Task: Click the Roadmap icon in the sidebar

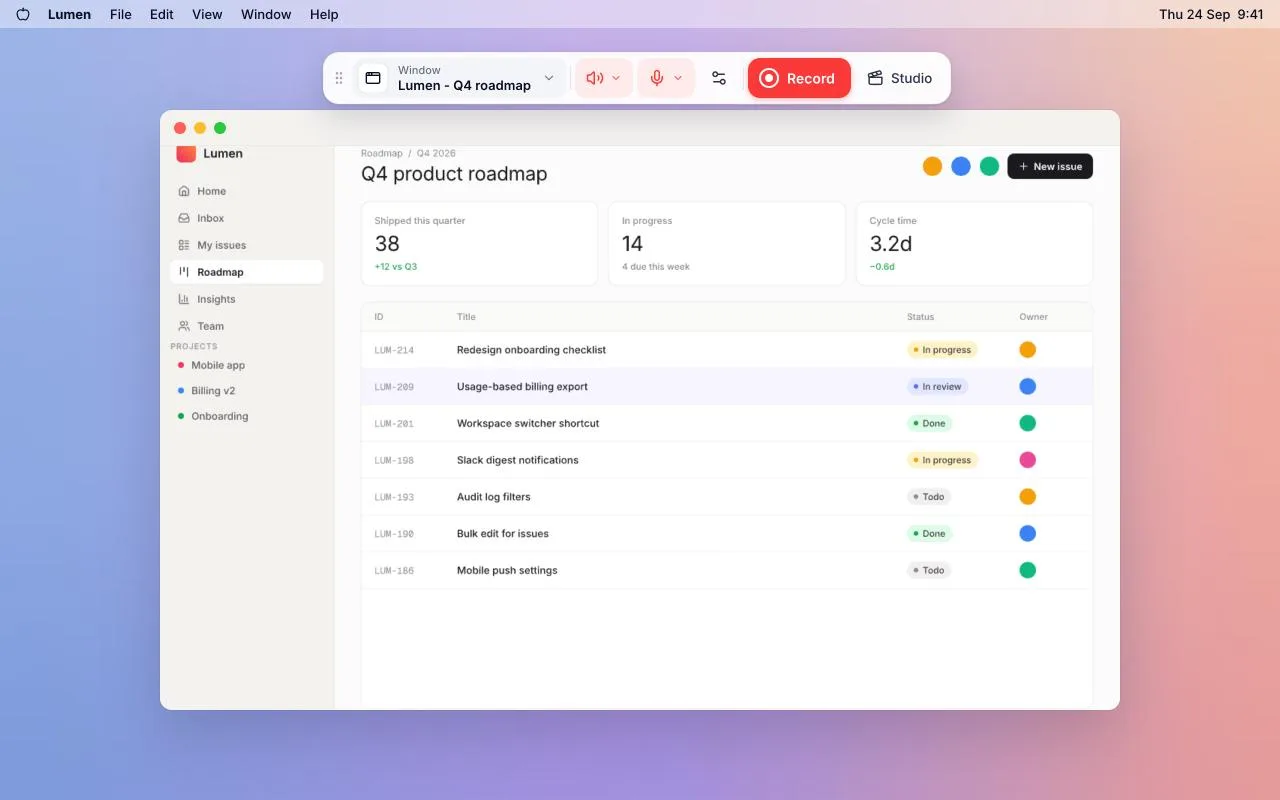Action: 184,272
